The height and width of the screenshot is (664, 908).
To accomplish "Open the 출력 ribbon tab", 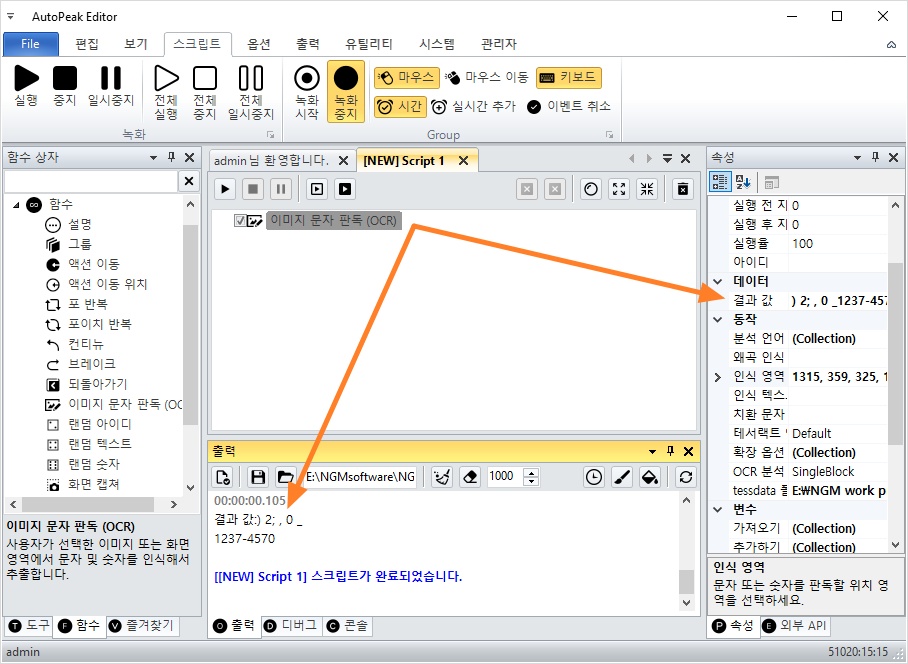I will click(x=307, y=44).
